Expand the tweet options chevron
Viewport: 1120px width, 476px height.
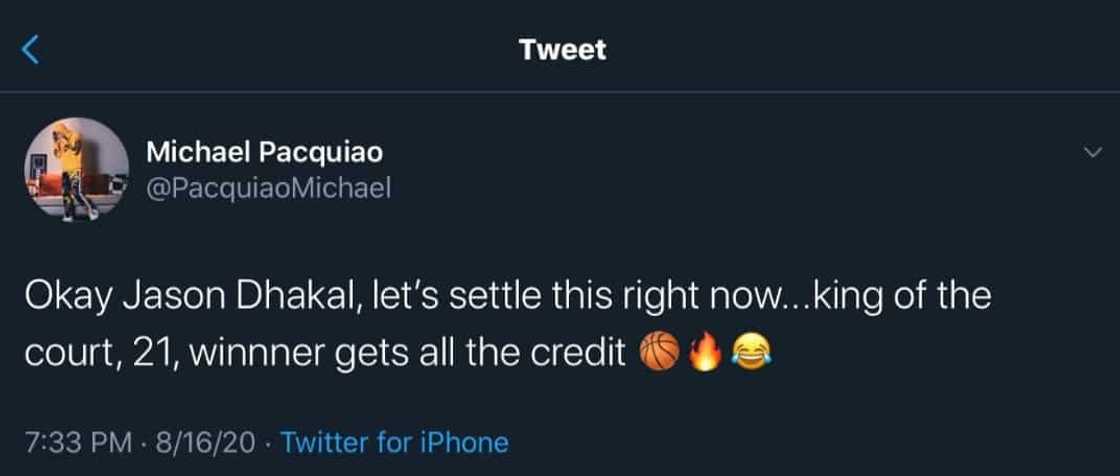pyautogui.click(x=1091, y=153)
